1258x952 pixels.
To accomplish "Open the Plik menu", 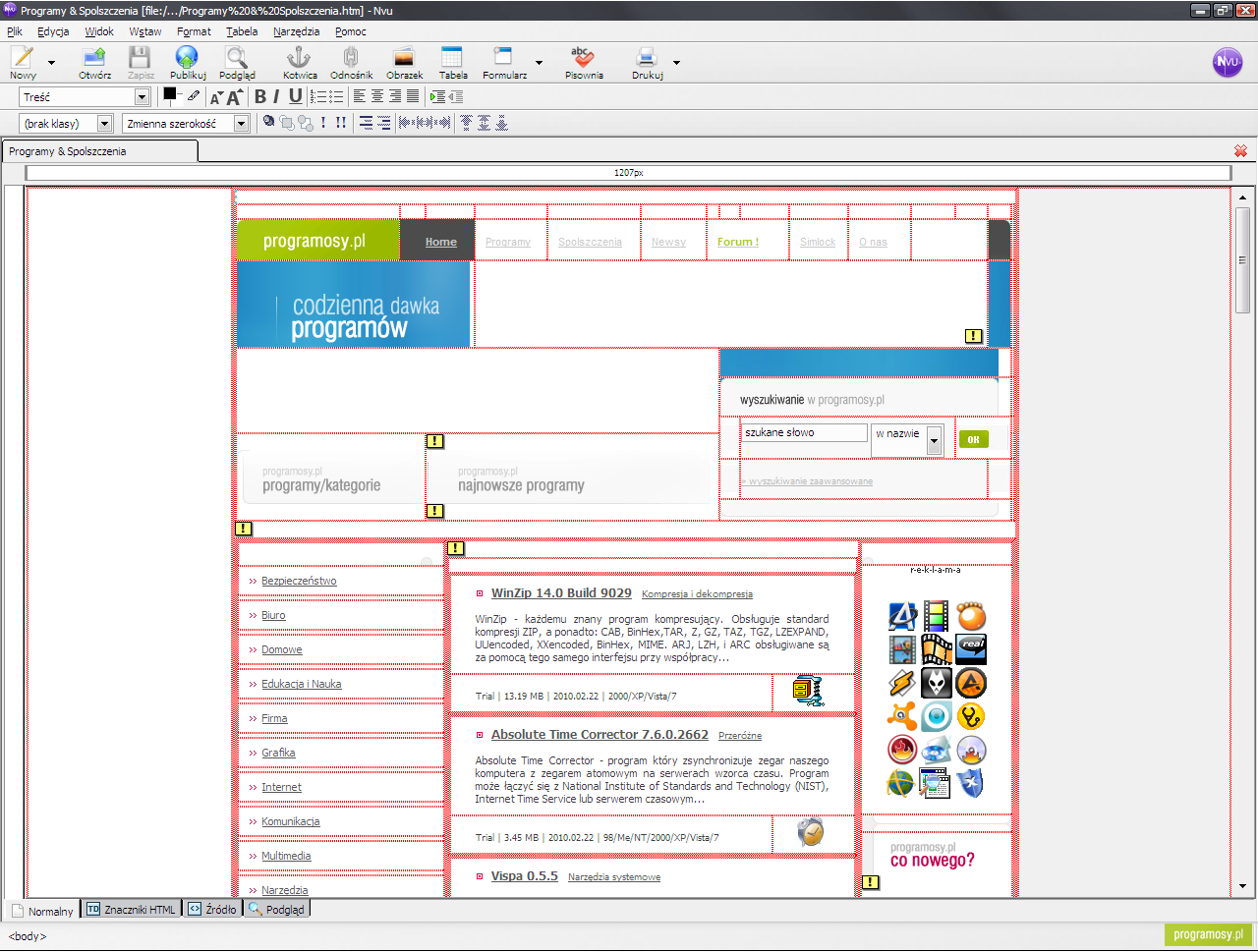I will (x=15, y=31).
